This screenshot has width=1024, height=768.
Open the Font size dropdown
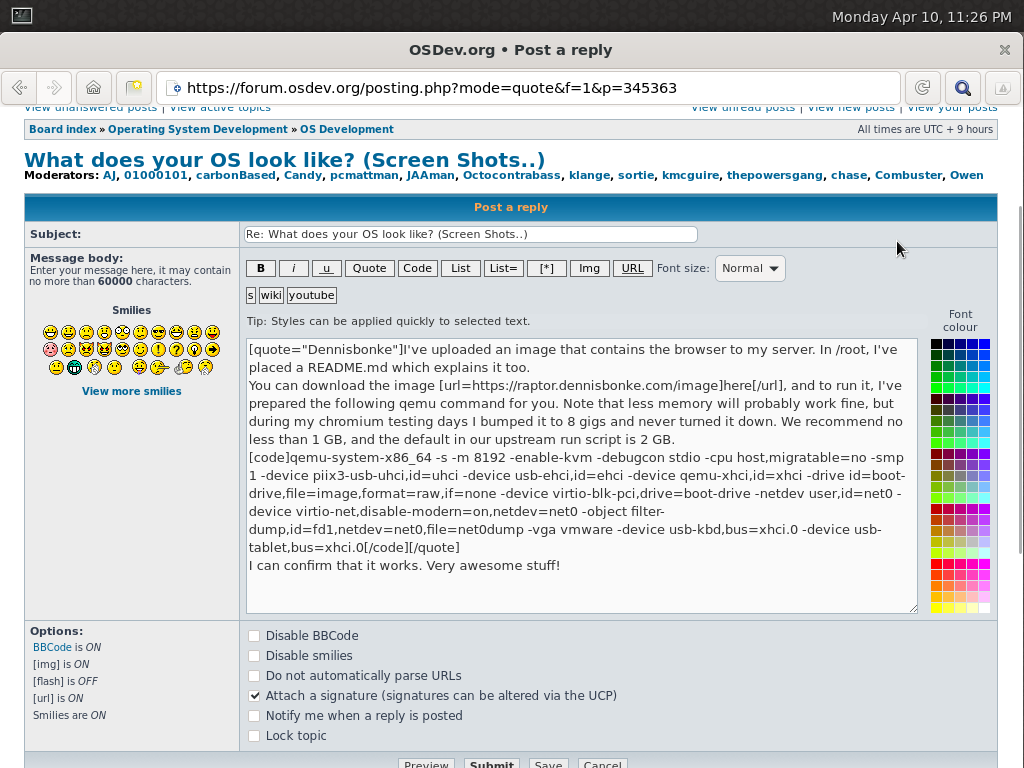click(750, 268)
